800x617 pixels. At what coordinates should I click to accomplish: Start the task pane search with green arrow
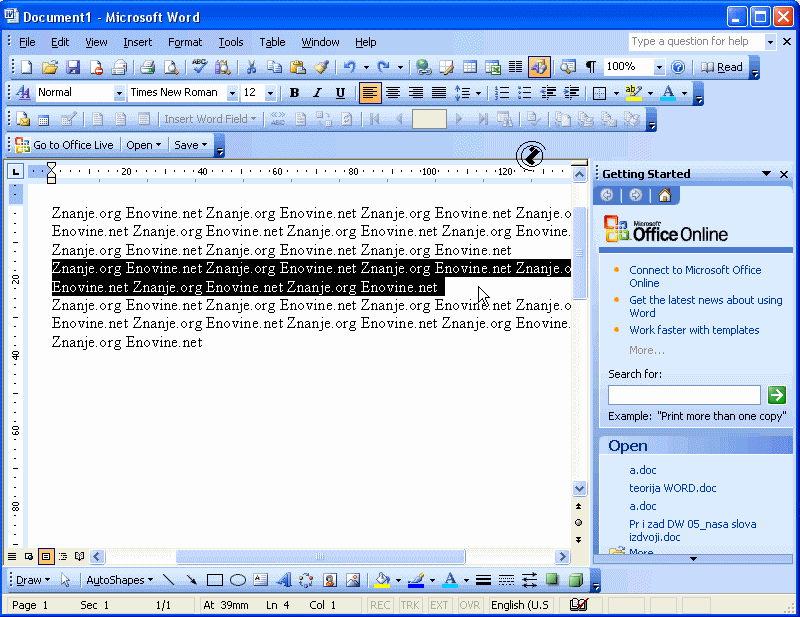pos(777,394)
